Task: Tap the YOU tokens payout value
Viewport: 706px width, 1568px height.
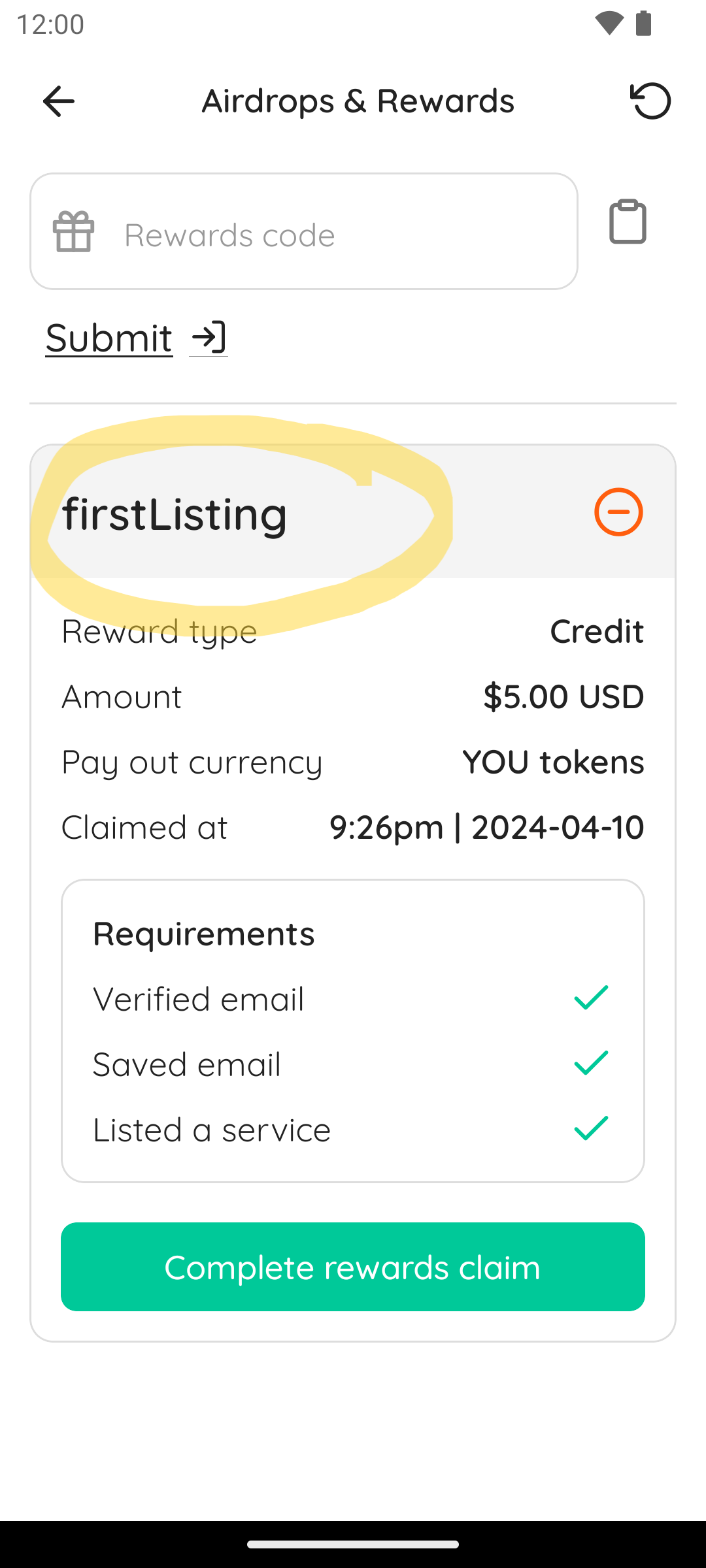Action: pyautogui.click(x=553, y=762)
